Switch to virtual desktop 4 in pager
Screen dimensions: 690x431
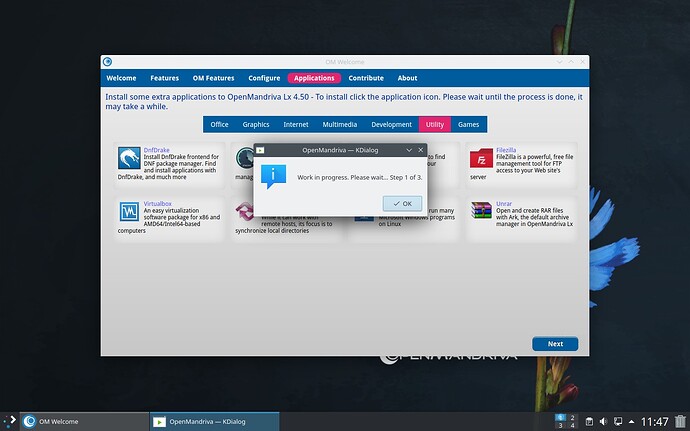point(572,425)
